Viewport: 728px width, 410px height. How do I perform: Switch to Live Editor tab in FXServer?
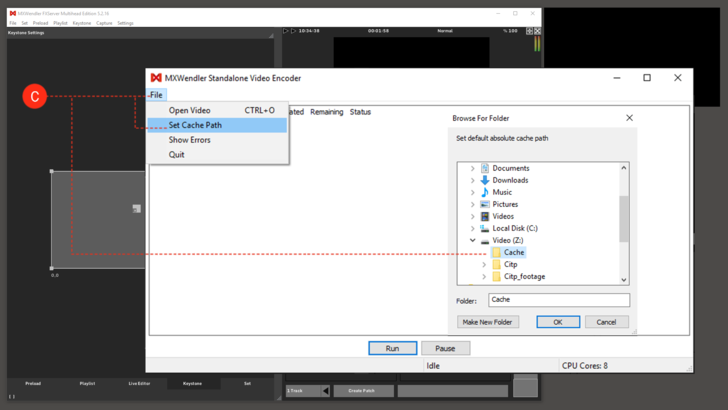pyautogui.click(x=139, y=384)
